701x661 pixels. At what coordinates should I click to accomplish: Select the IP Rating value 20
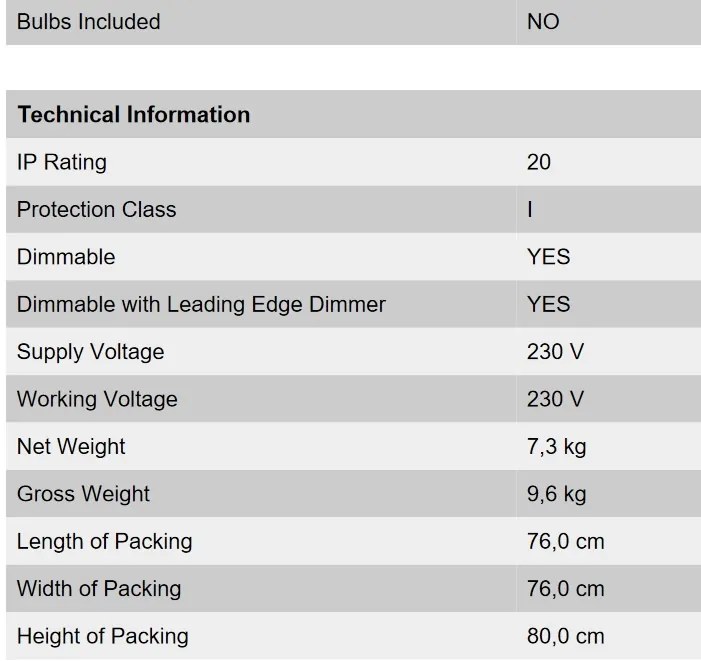pyautogui.click(x=539, y=162)
